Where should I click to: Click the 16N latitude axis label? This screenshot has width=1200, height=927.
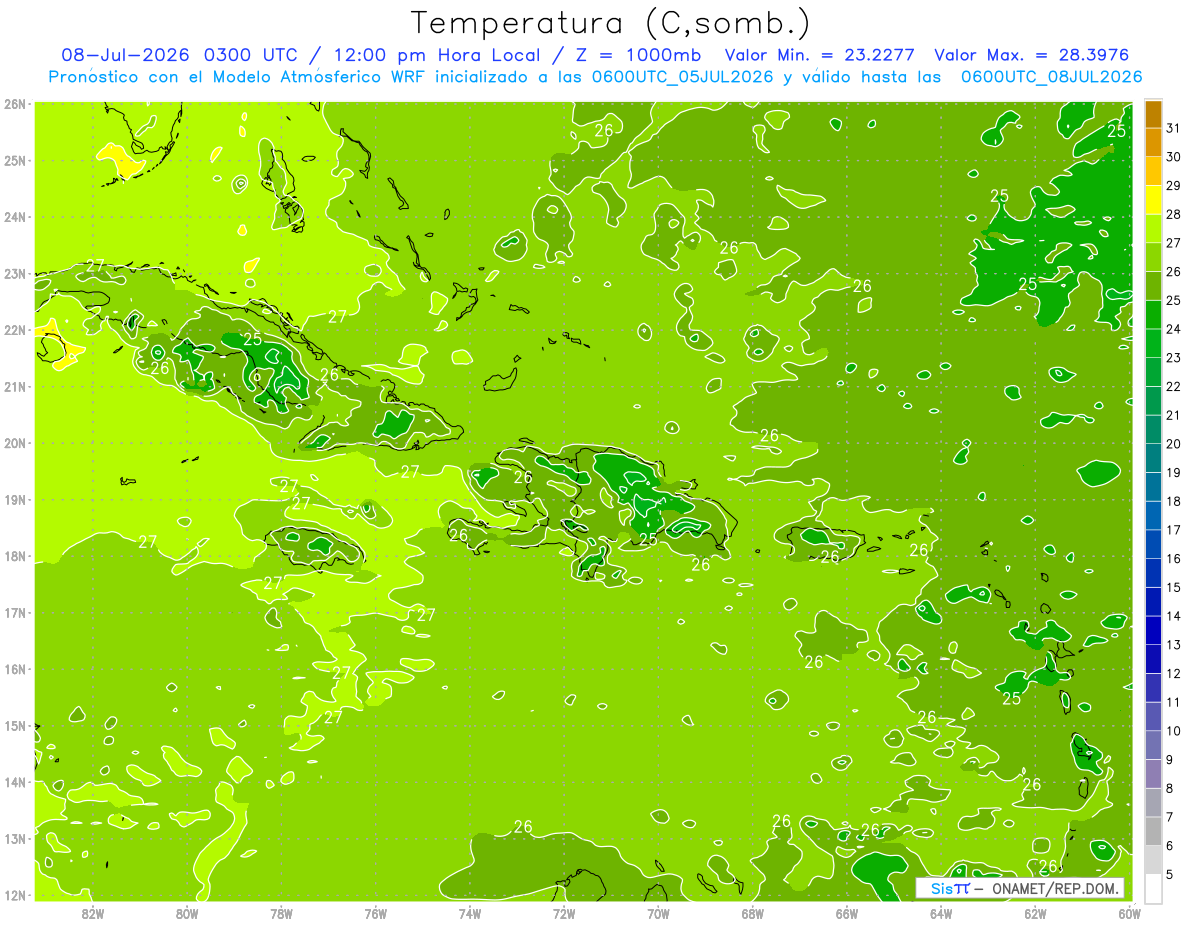click(x=15, y=669)
